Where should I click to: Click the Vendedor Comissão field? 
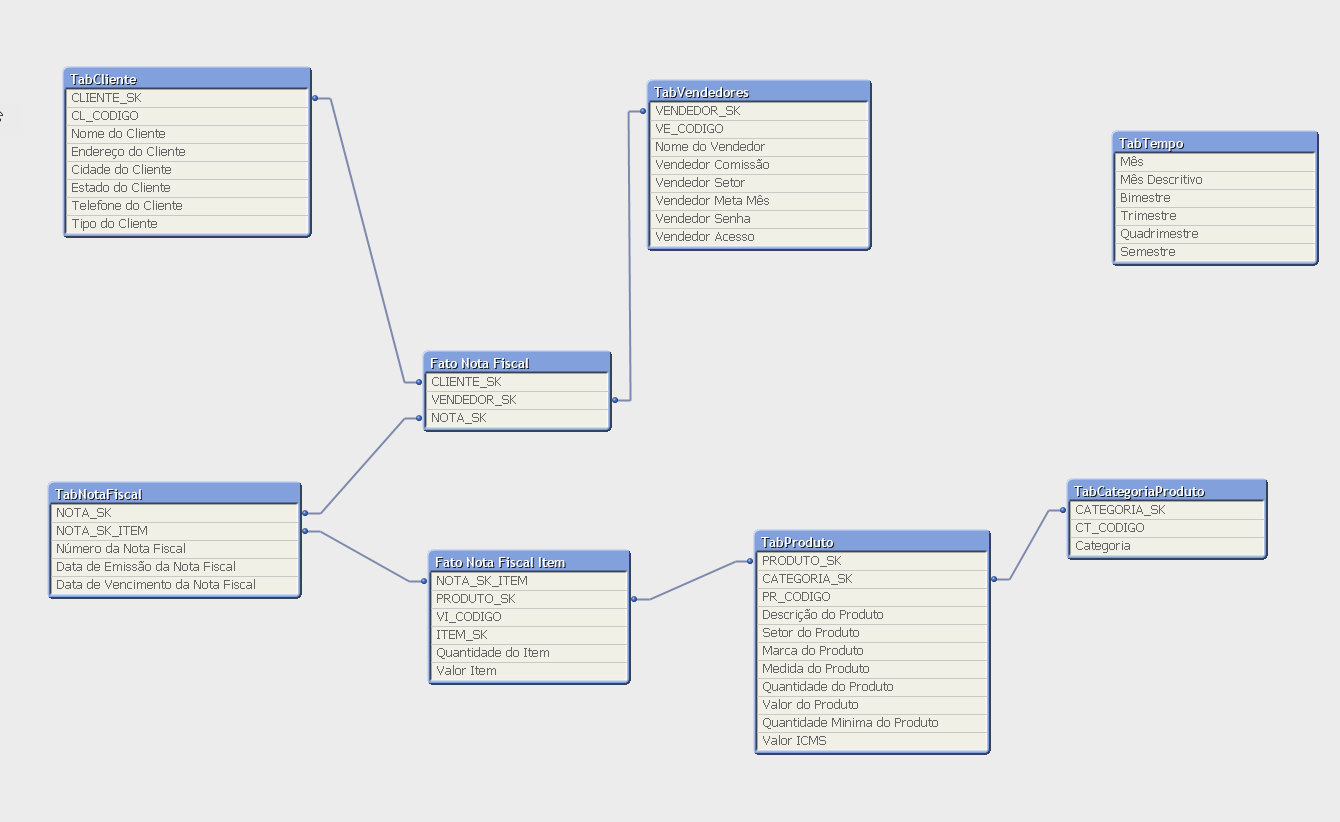coord(759,165)
